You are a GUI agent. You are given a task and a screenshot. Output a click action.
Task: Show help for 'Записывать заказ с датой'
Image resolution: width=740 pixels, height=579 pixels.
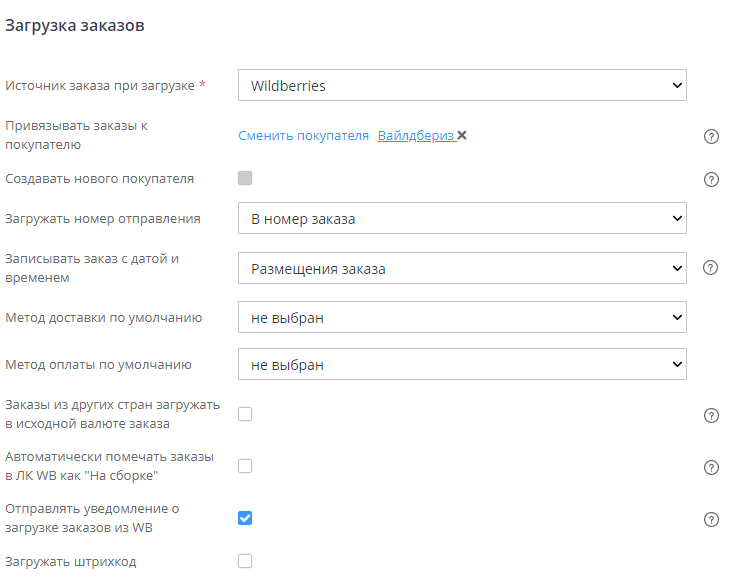[712, 268]
